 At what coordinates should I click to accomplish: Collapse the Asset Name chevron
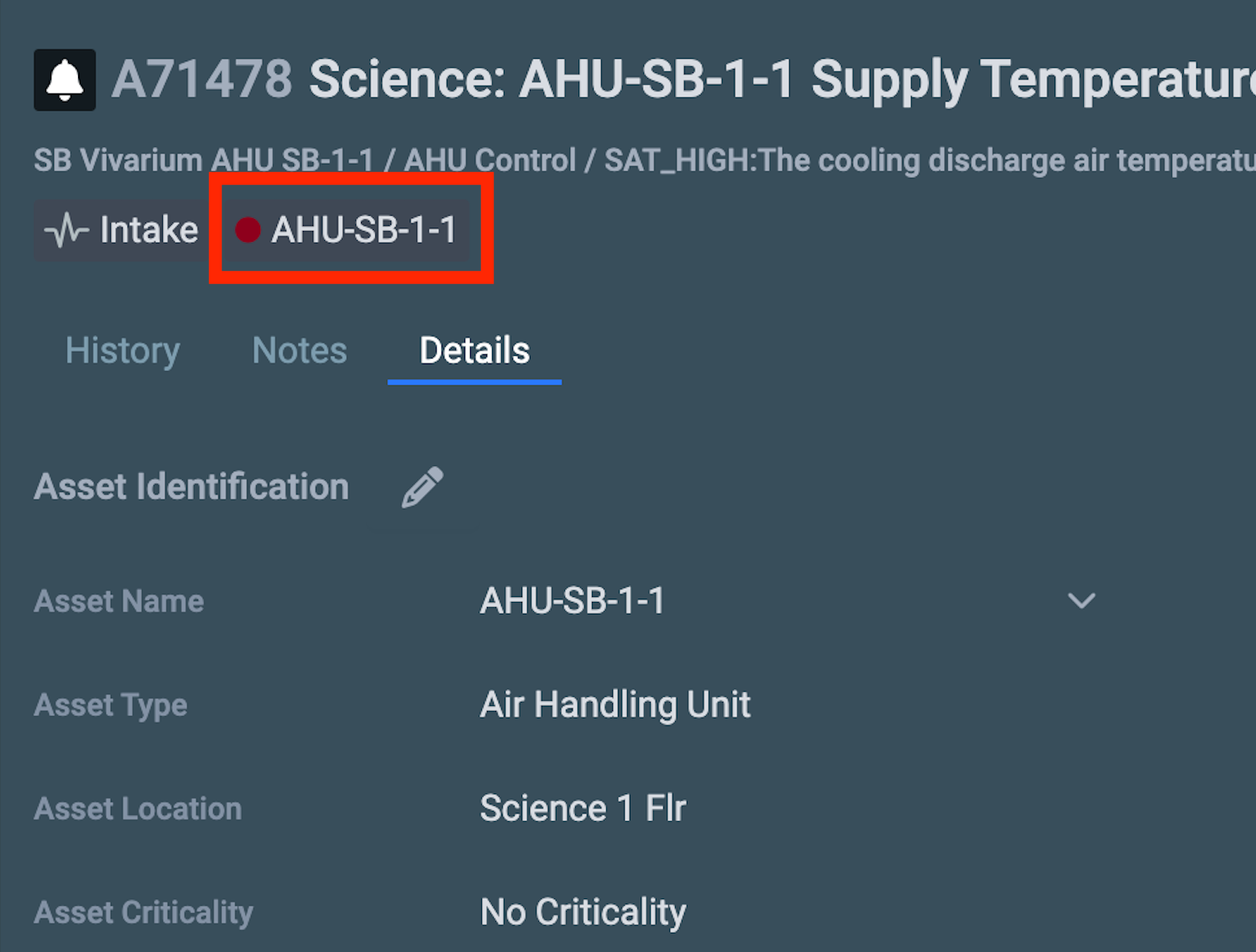pos(1081,601)
